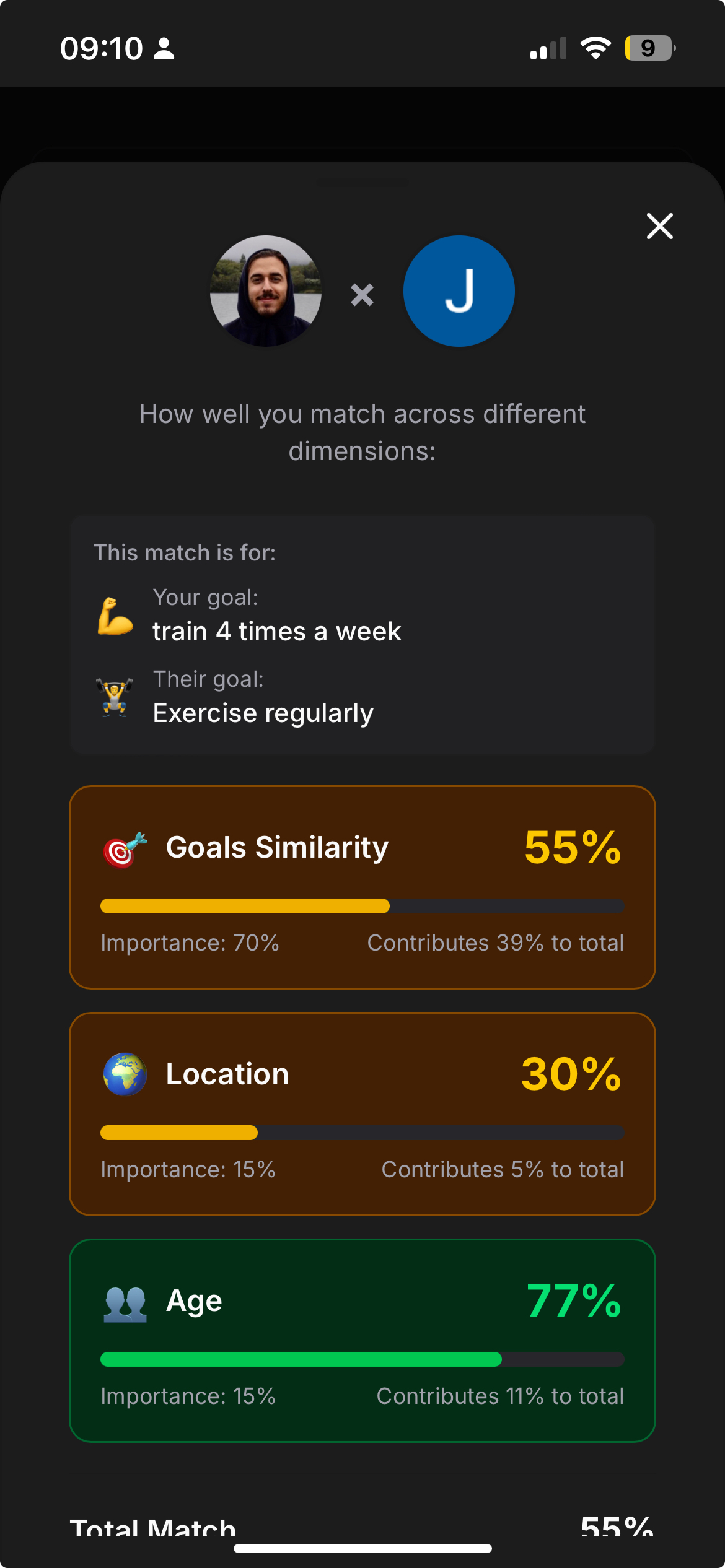This screenshot has width=725, height=1568.
Task: Tap the globe Location icon
Action: tap(125, 1074)
